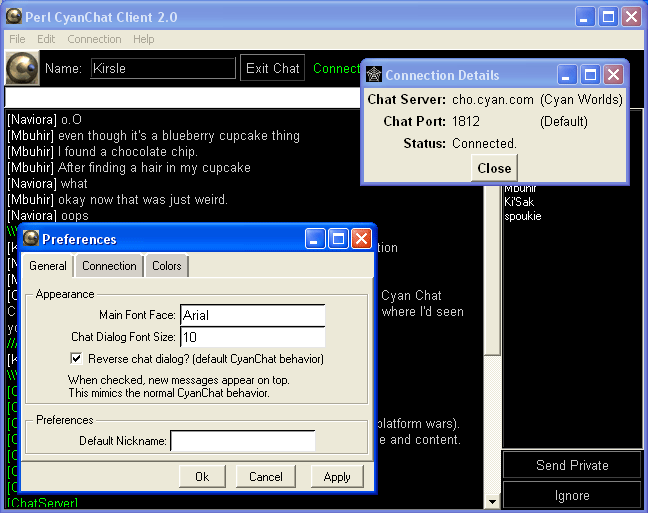Click the Connection Details window title icon
This screenshot has width=648, height=513.
pos(374,75)
